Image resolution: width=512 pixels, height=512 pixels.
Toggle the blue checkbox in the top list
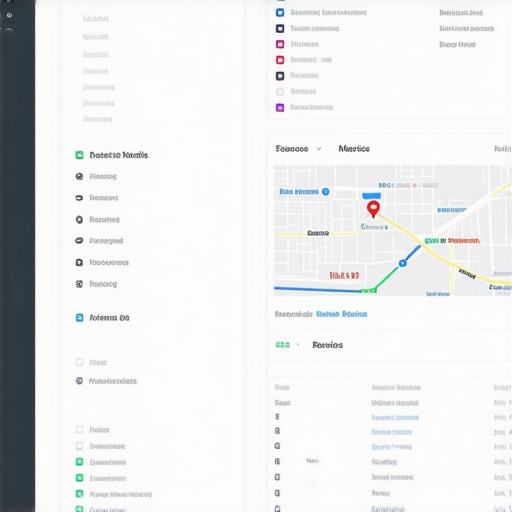[x=280, y=13]
